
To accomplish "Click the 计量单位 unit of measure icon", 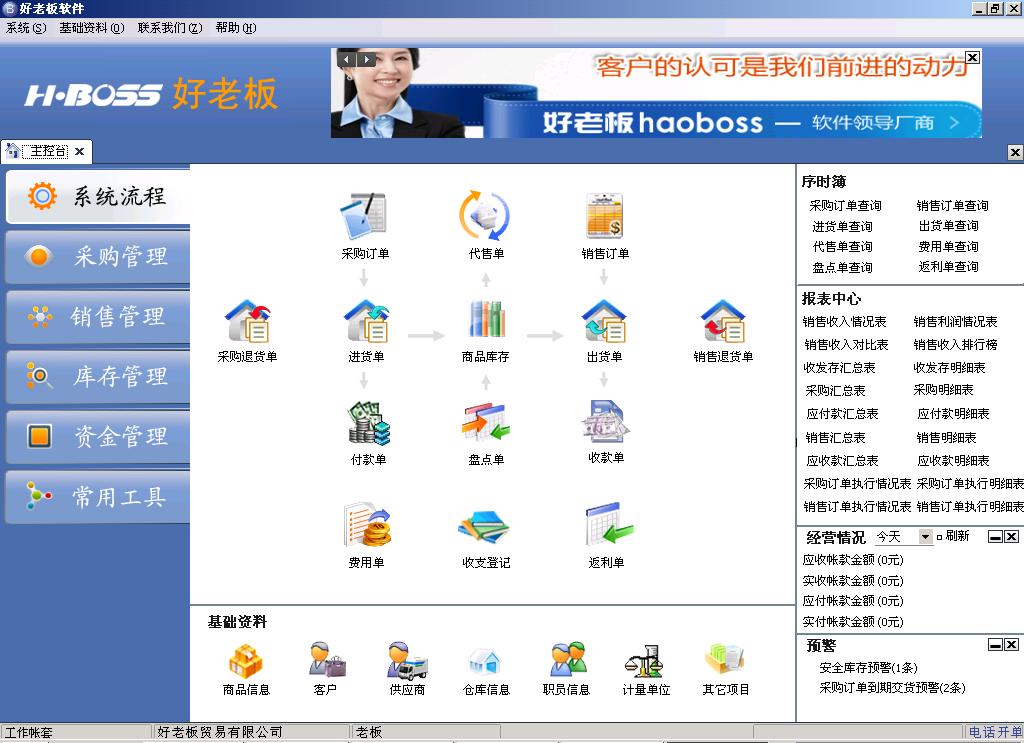I will point(646,661).
